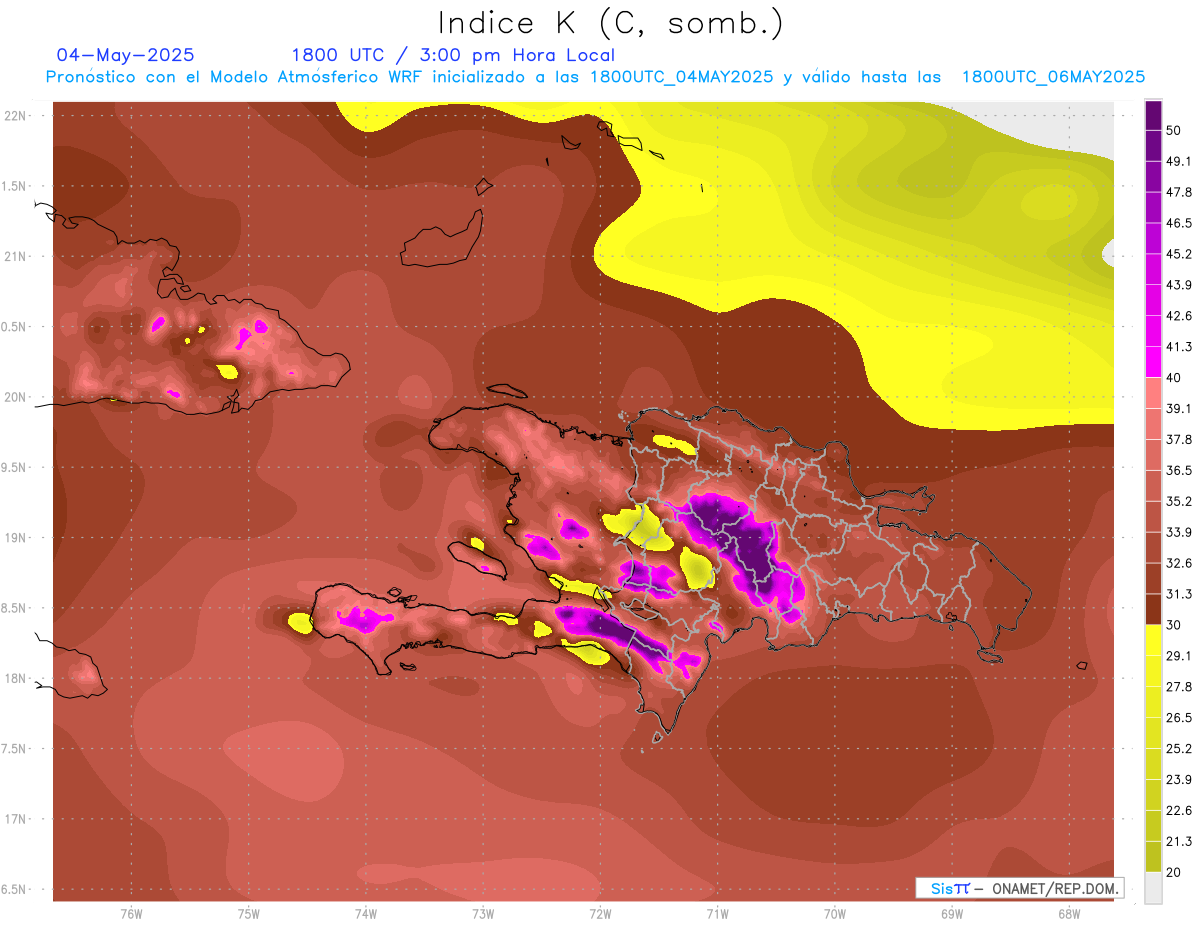Click the "72W" longitude label
The height and width of the screenshot is (927, 1200).
pyautogui.click(x=600, y=914)
